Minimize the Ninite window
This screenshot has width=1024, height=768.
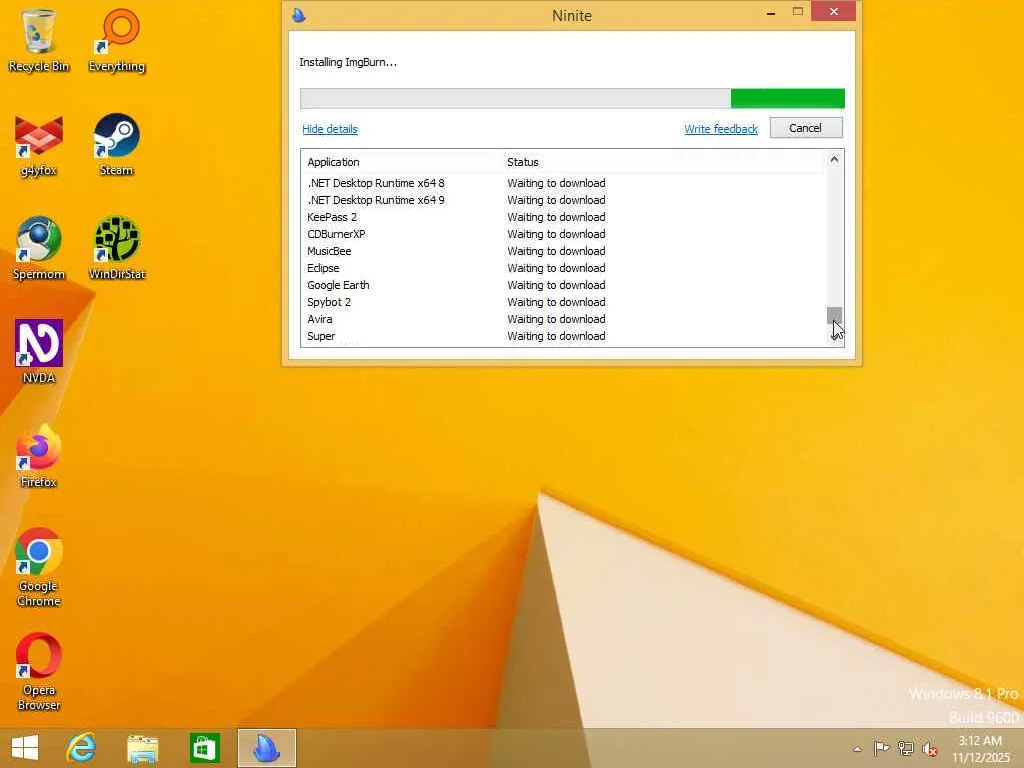coord(771,12)
